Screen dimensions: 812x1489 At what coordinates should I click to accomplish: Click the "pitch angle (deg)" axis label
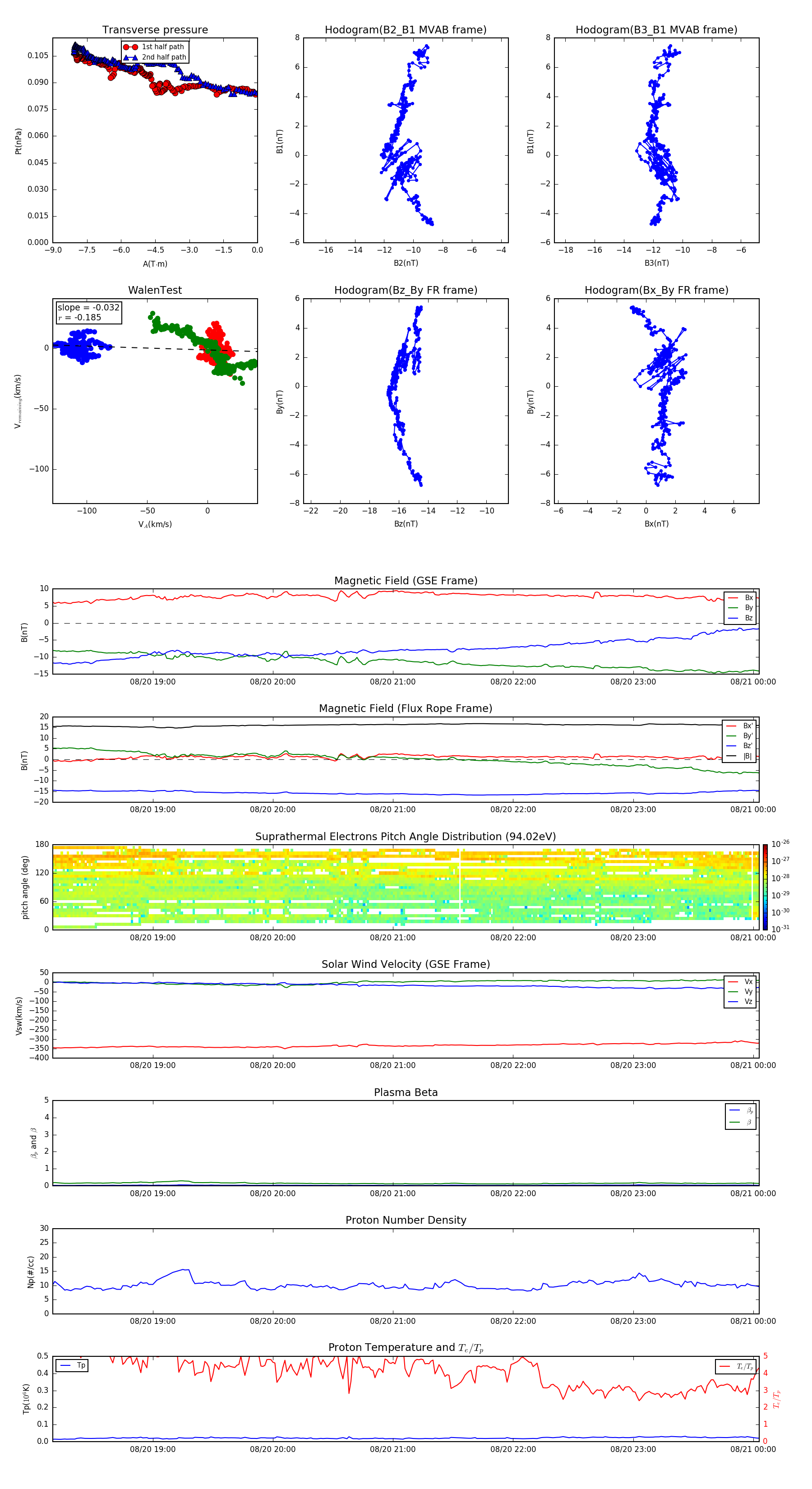[x=25, y=887]
